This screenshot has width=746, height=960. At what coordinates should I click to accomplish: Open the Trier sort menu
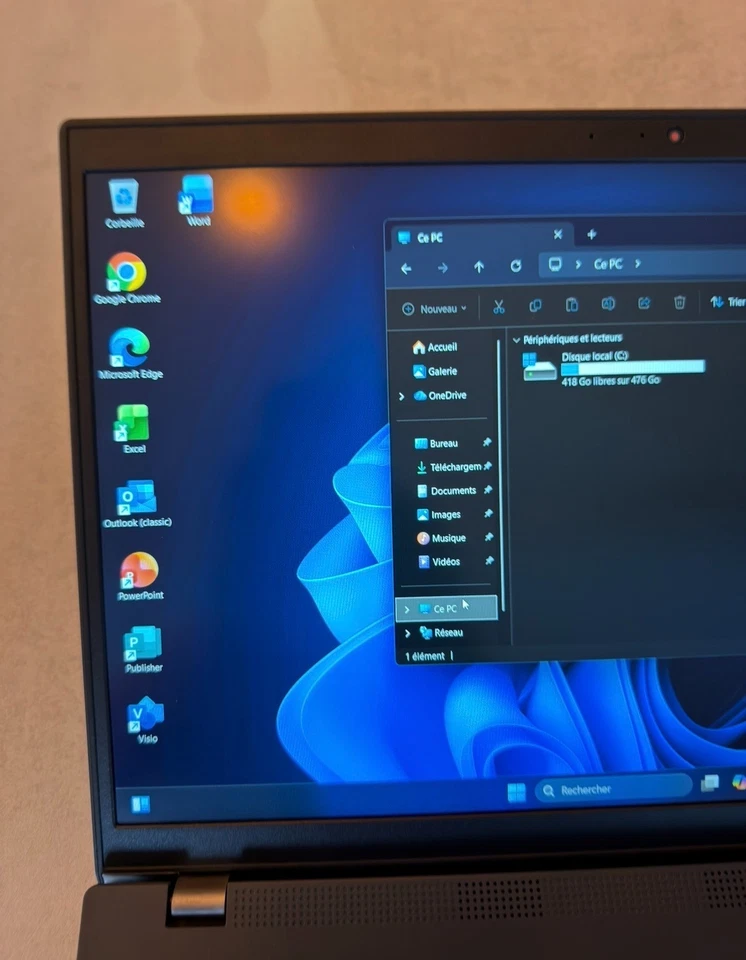(728, 301)
